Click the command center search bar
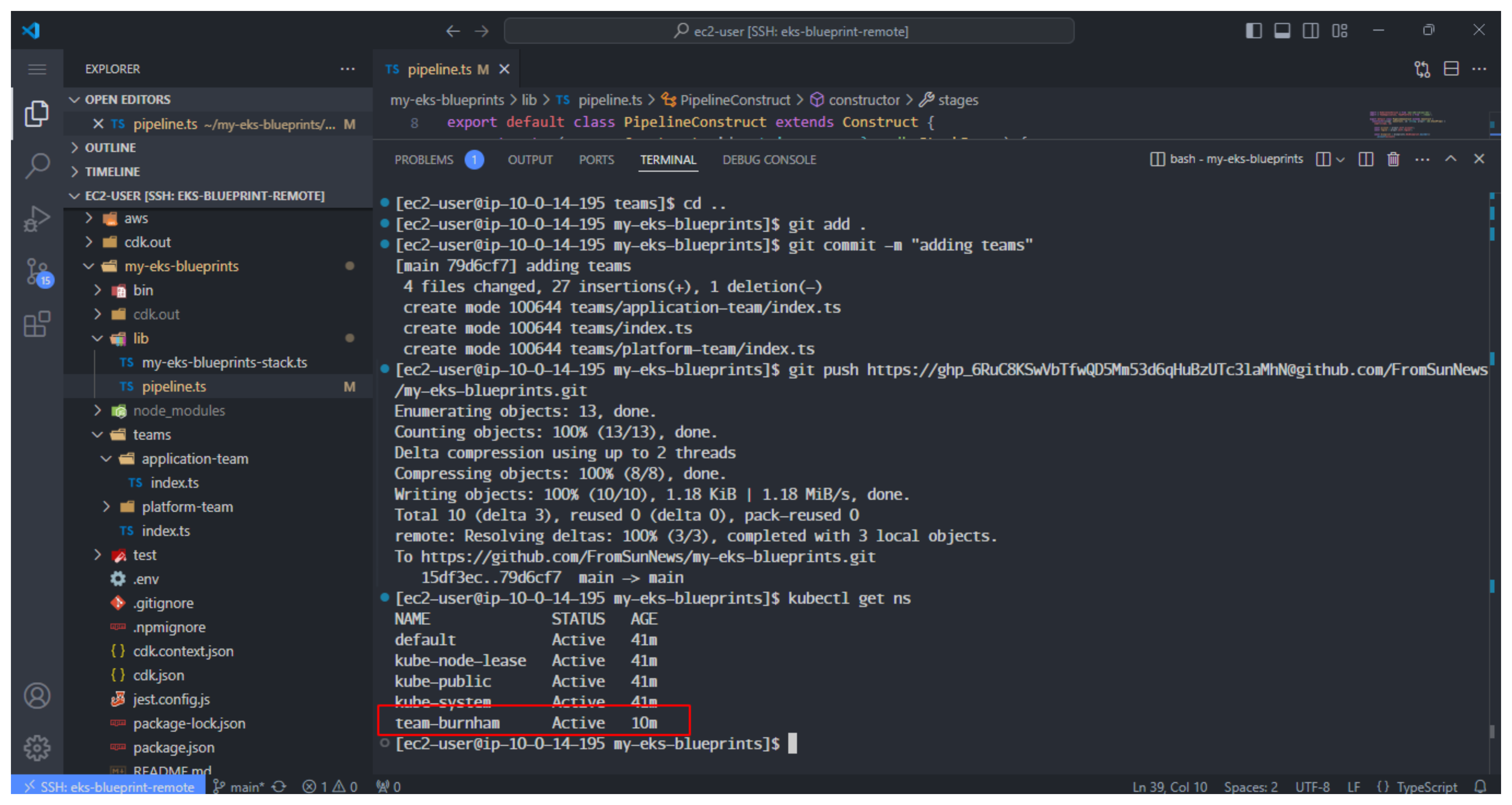The height and width of the screenshot is (805, 1512). [x=789, y=31]
